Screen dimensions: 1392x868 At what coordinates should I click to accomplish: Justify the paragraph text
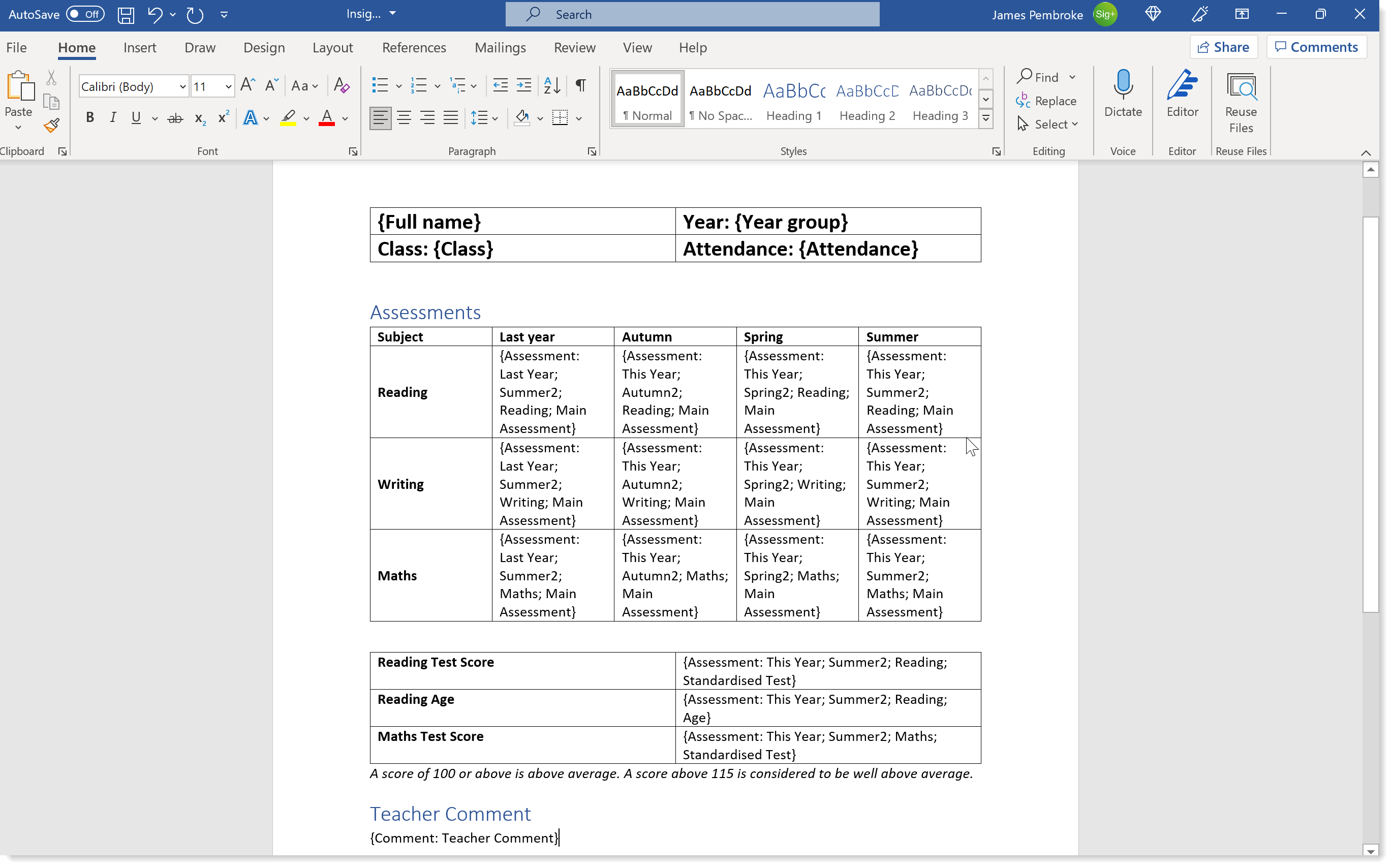coord(451,118)
